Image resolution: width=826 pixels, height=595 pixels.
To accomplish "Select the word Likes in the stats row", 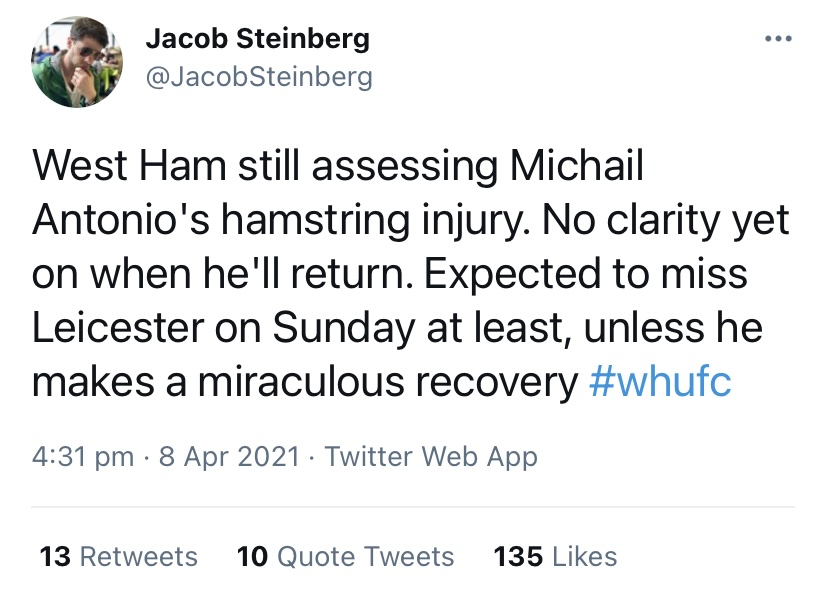I will coord(585,557).
